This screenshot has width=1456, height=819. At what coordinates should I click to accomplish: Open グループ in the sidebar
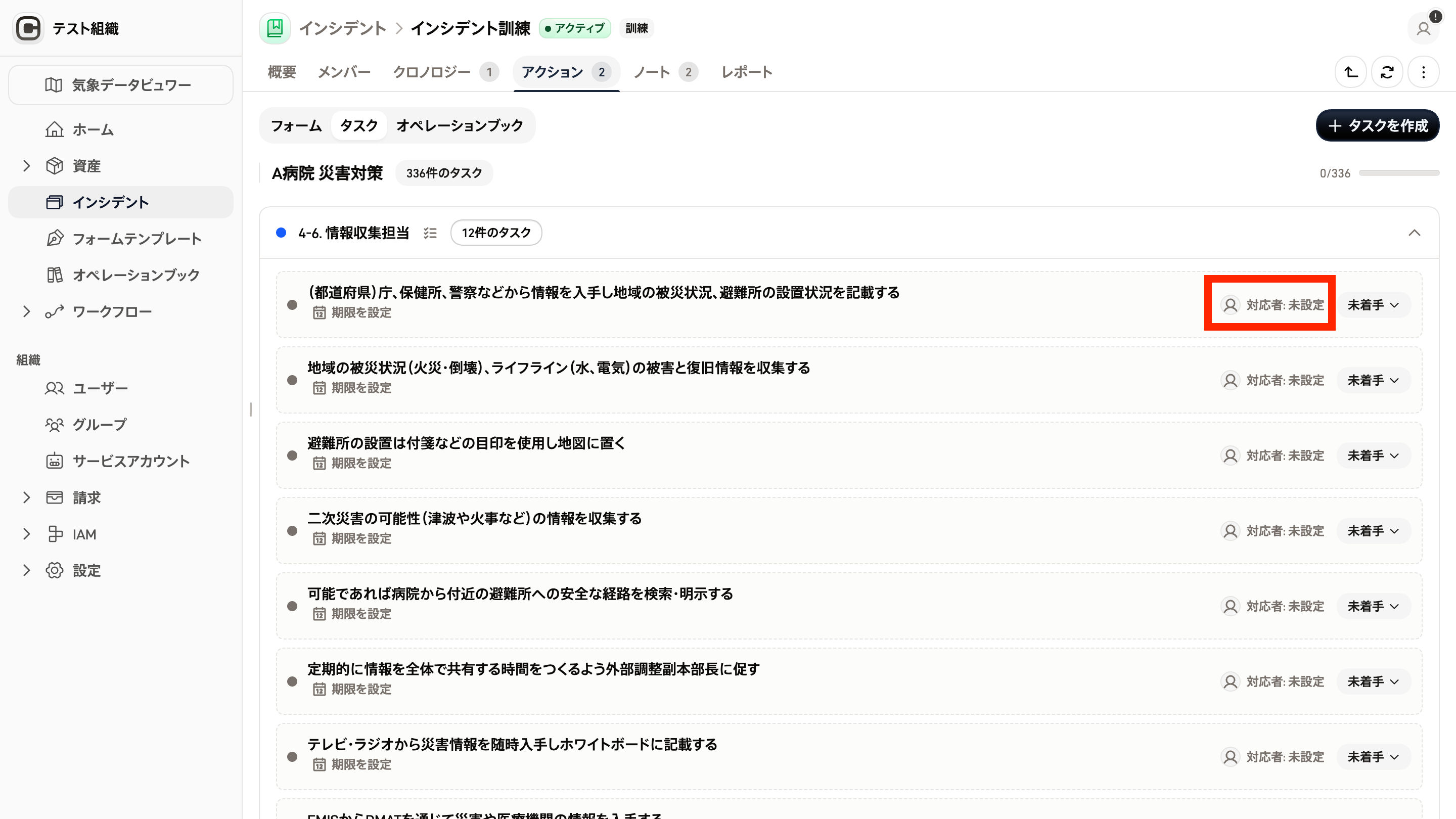(120, 425)
